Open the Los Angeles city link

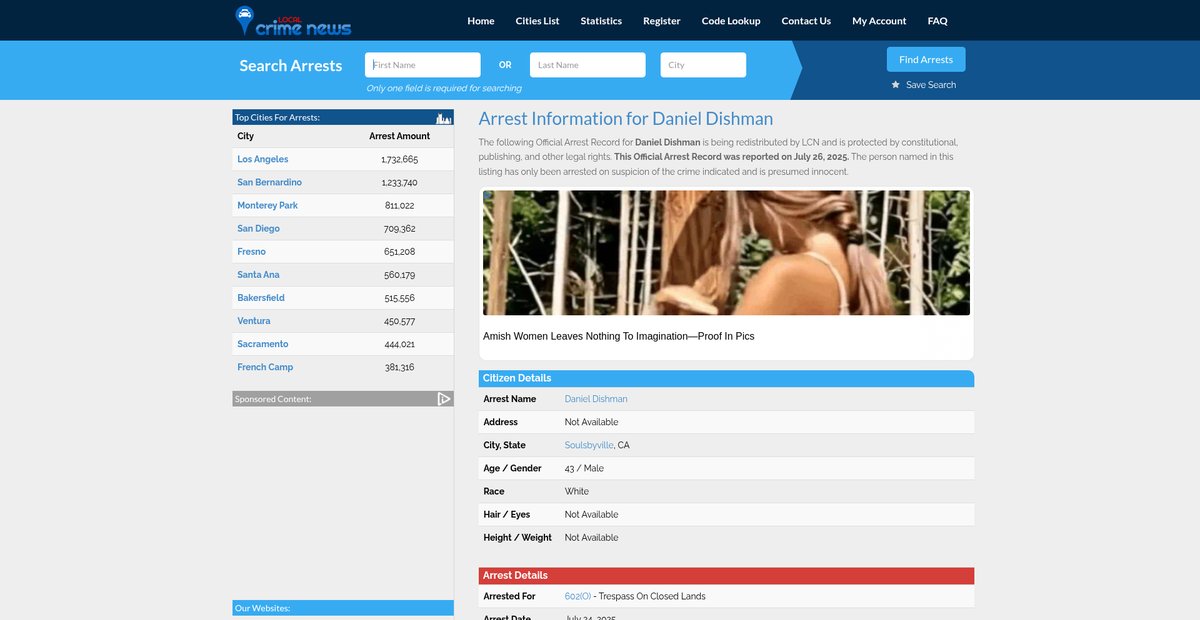[x=263, y=159]
